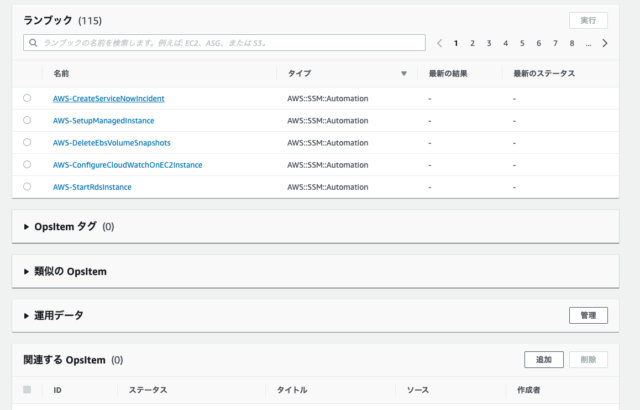Select current runbook page 1
Image resolution: width=640 pixels, height=410 pixels.
[x=456, y=43]
